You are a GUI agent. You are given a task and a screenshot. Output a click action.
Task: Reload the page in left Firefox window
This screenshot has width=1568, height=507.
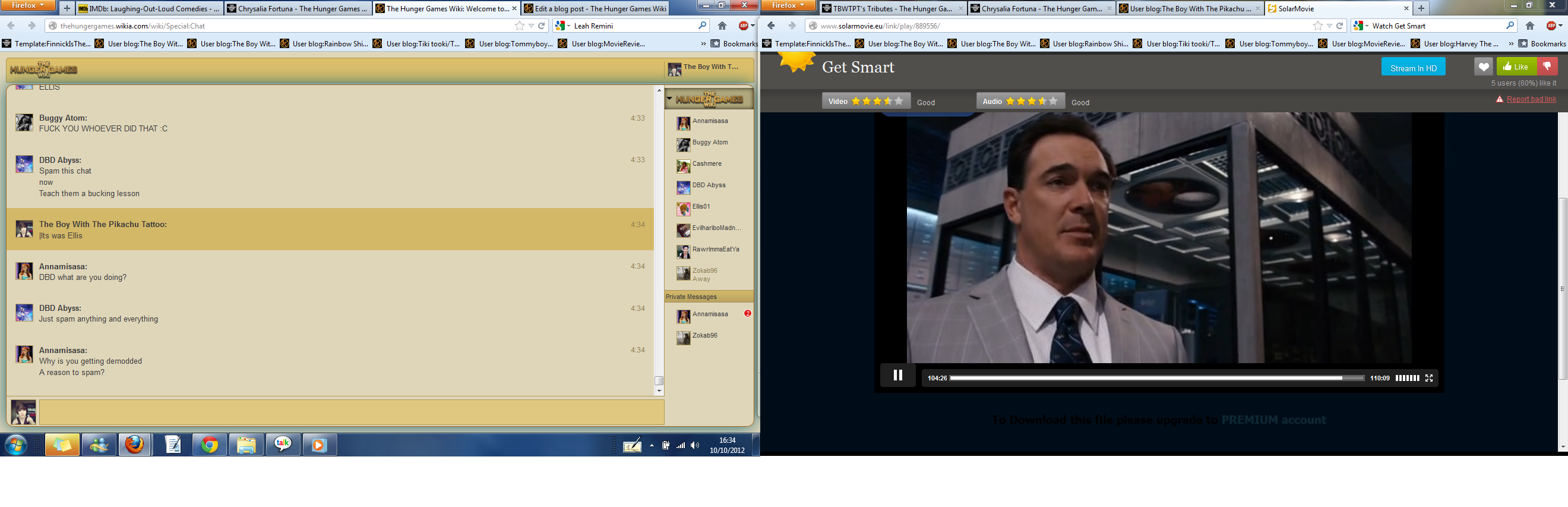coord(541,26)
